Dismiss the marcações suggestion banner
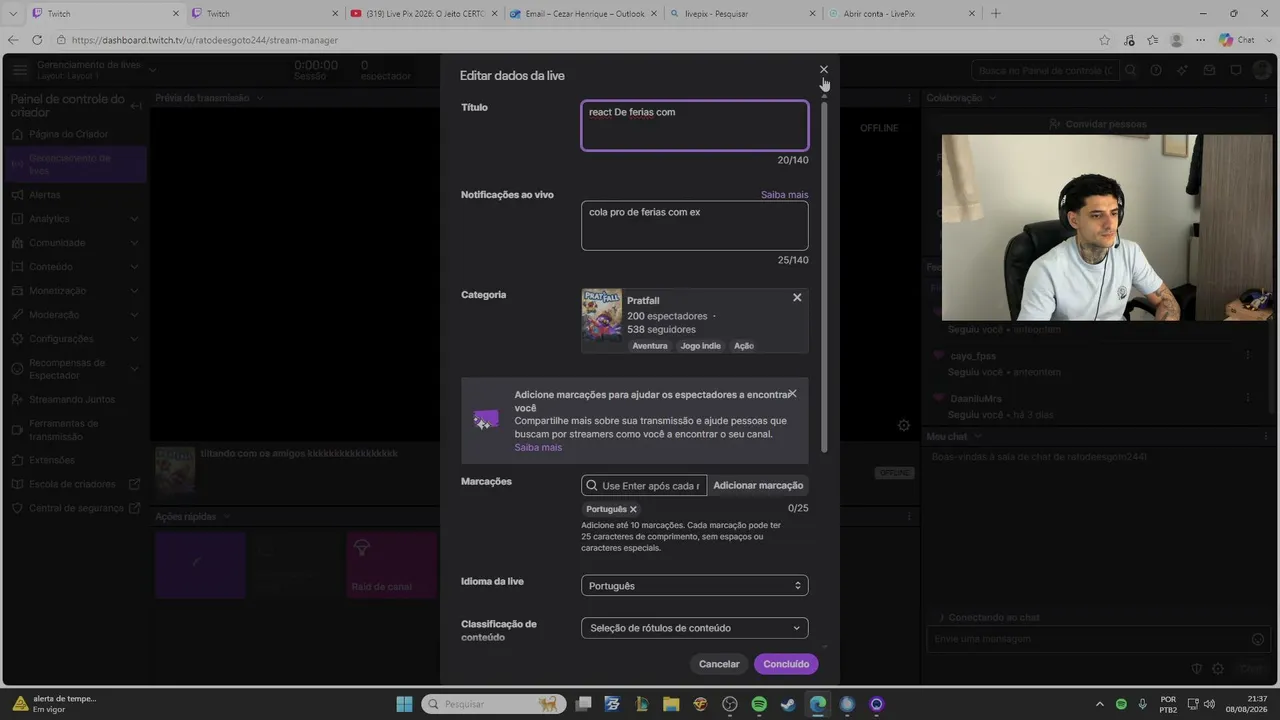1280x720 pixels. (793, 393)
